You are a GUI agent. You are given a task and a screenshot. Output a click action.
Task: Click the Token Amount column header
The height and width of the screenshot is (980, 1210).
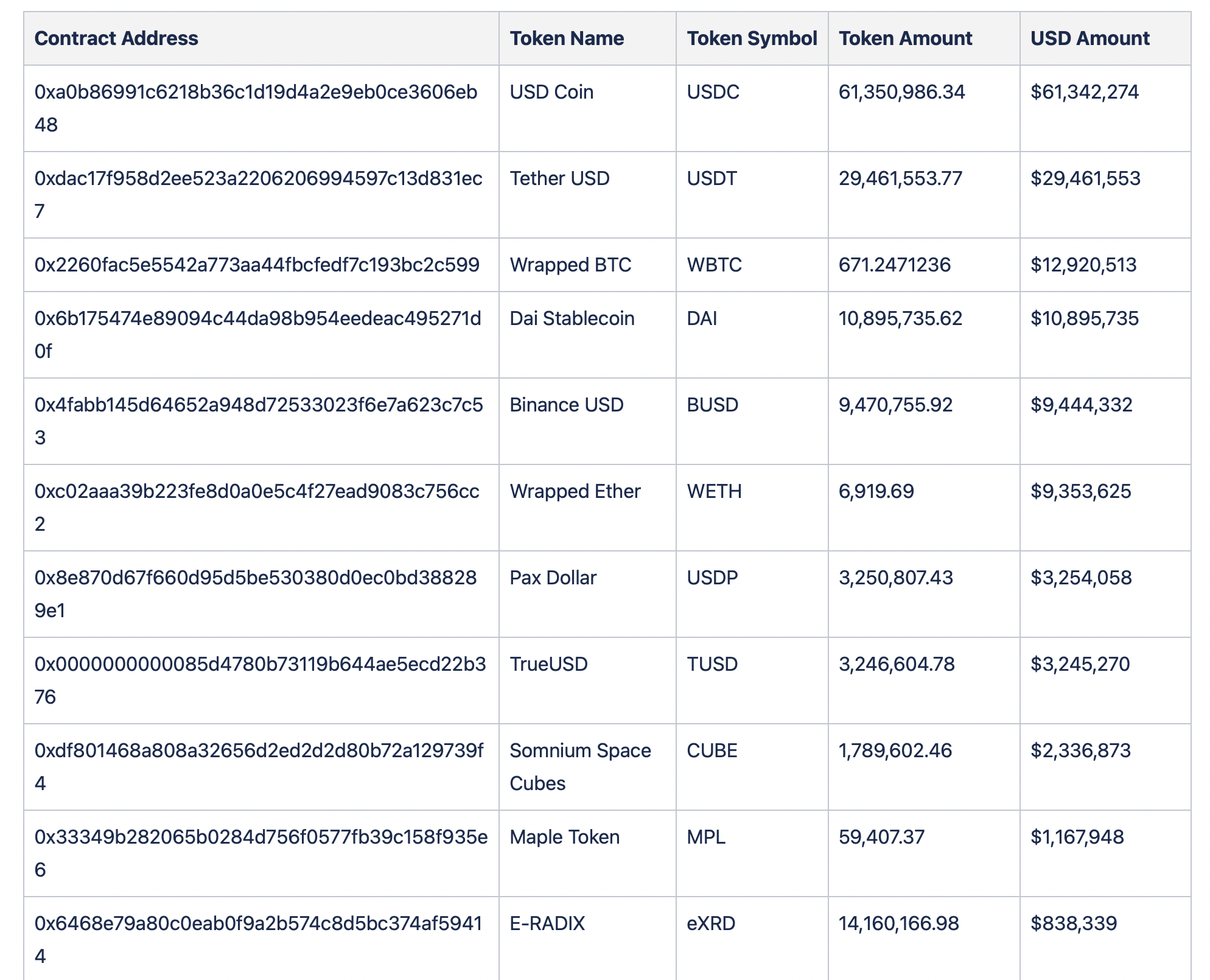[905, 38]
